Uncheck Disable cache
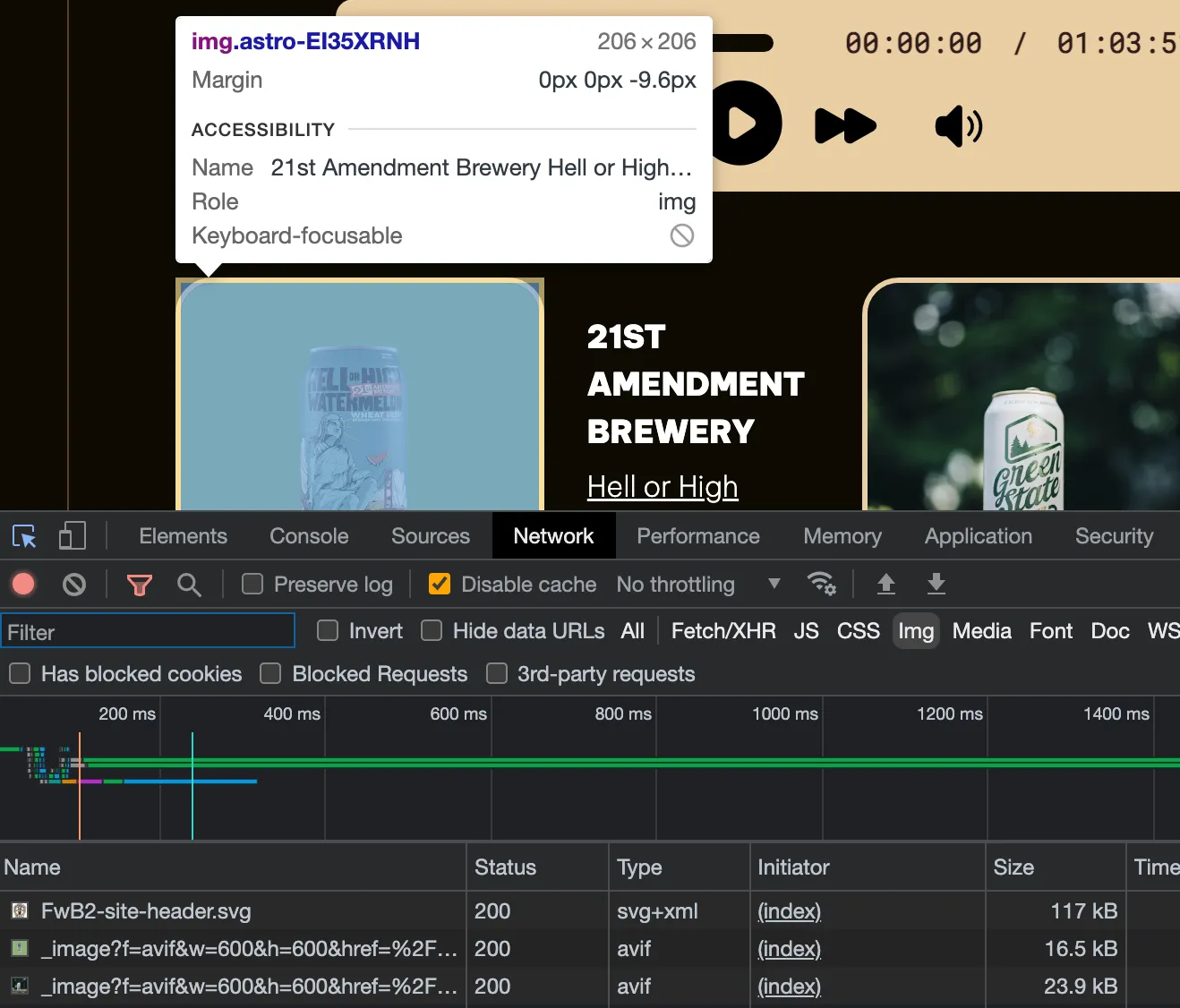The width and height of the screenshot is (1180, 1008). pyautogui.click(x=439, y=584)
